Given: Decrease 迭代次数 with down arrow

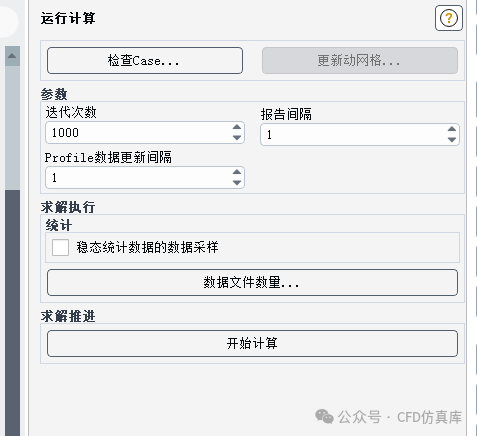Looking at the screenshot, I should click(237, 138).
